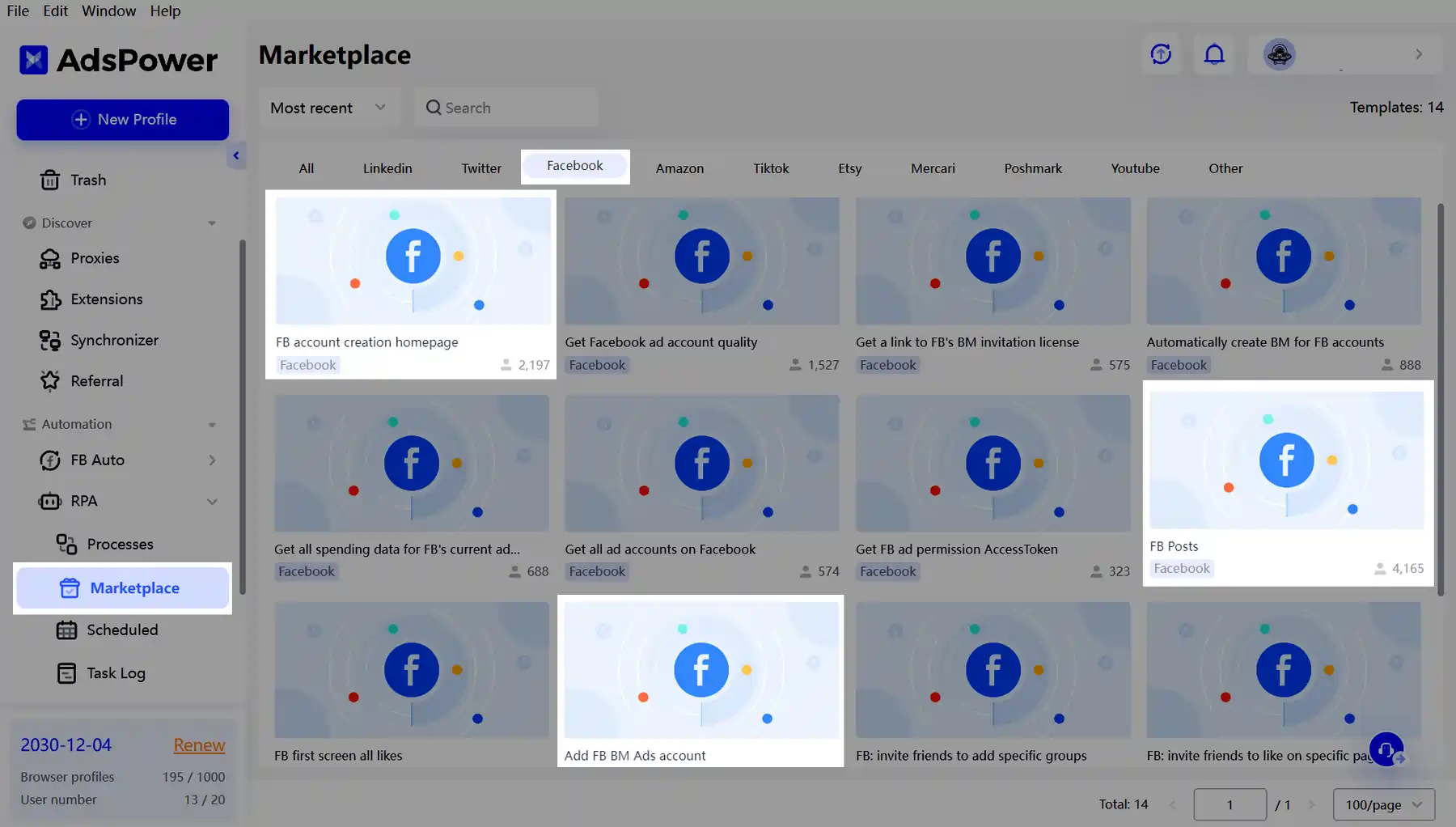Click the Scheduled calendar icon
Screen dimensions: 1456x827
pos(66,630)
